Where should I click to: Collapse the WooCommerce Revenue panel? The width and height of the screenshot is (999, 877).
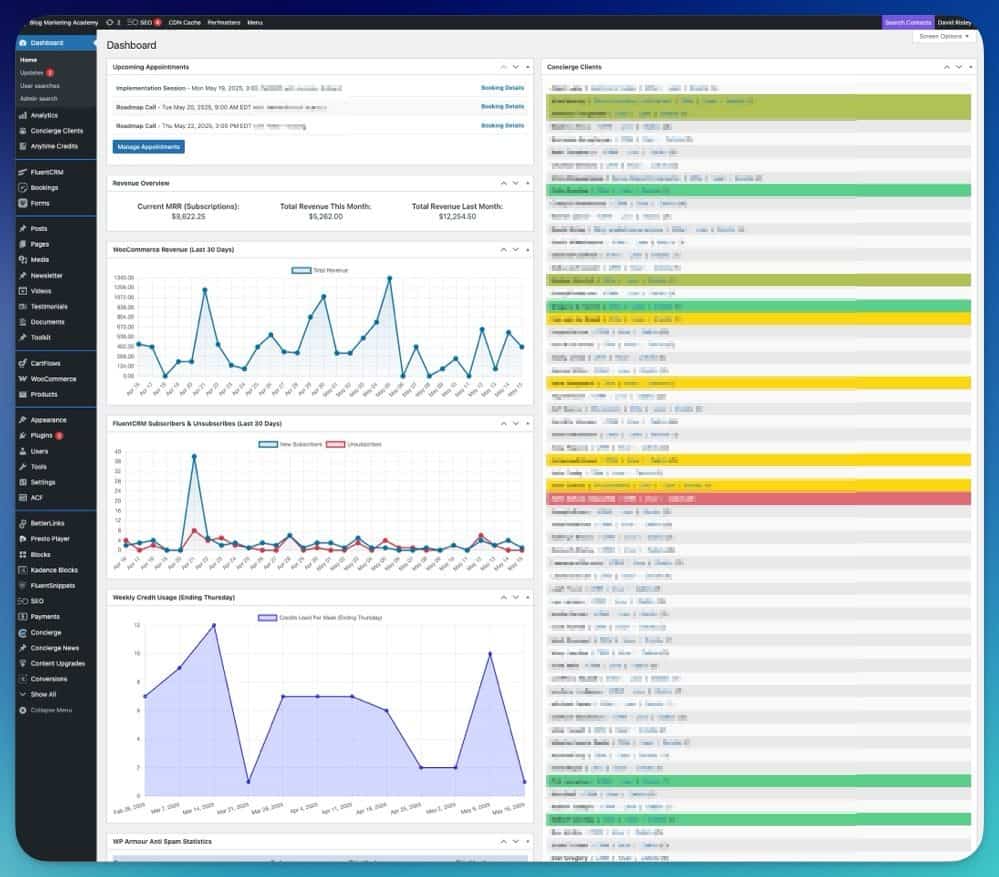[x=527, y=250]
